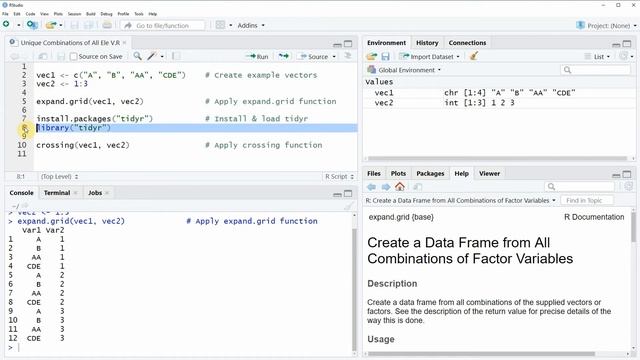Switch to the Terminal tab
The image size is (640, 360).
coord(57,193)
